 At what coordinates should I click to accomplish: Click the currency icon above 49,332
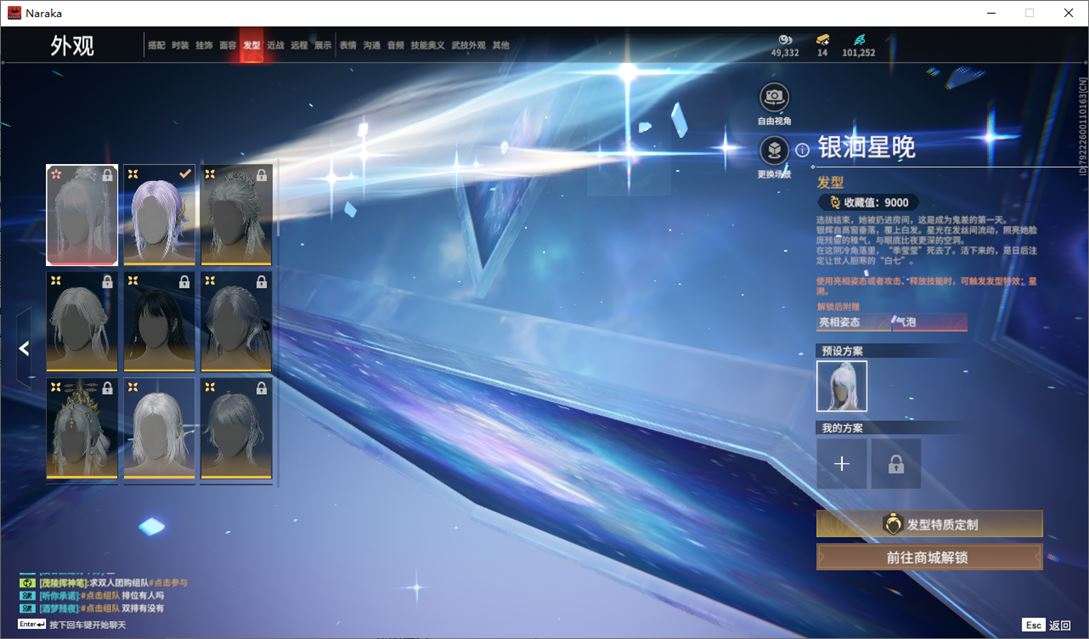785,40
